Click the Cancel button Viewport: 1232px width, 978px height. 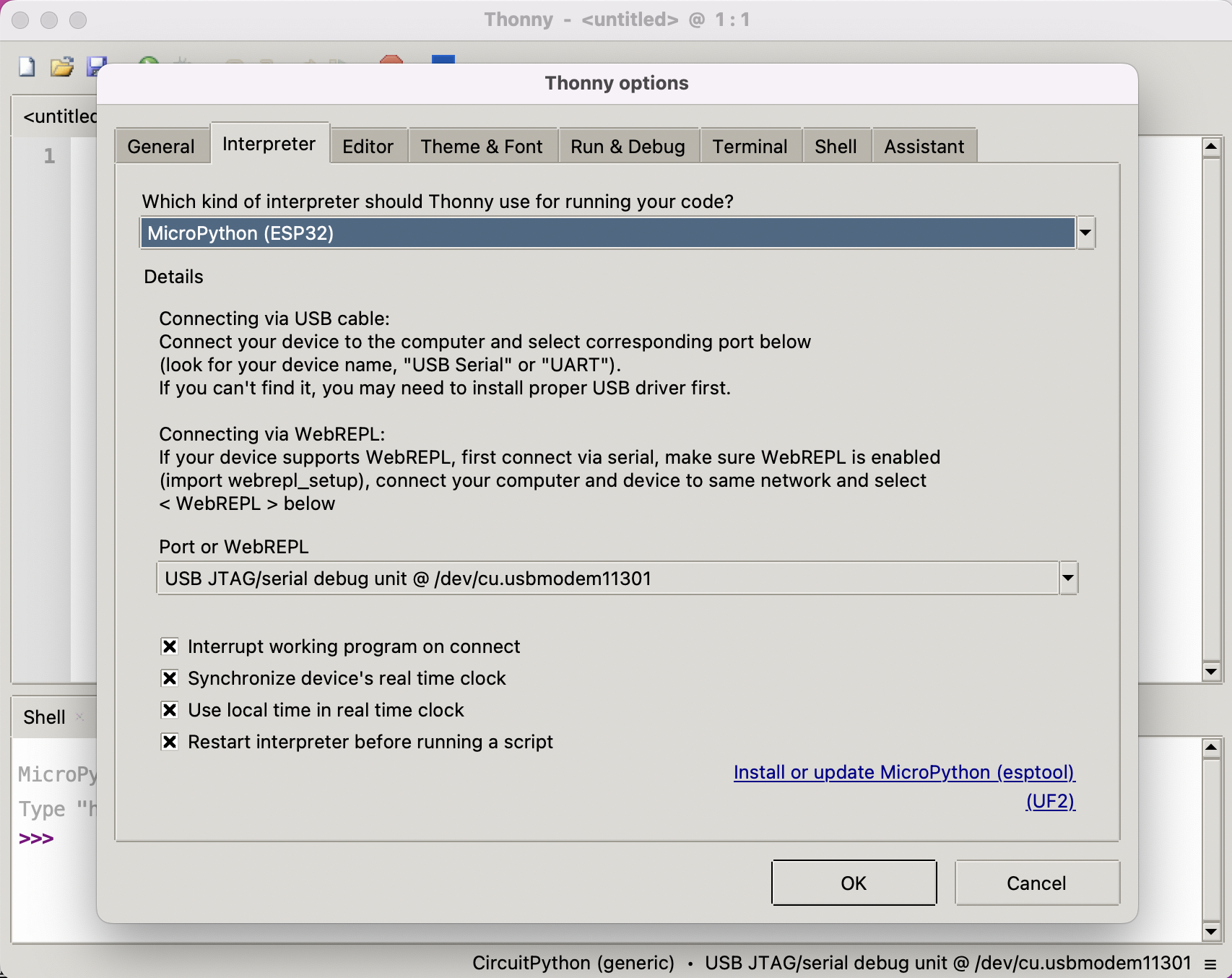click(x=1036, y=883)
